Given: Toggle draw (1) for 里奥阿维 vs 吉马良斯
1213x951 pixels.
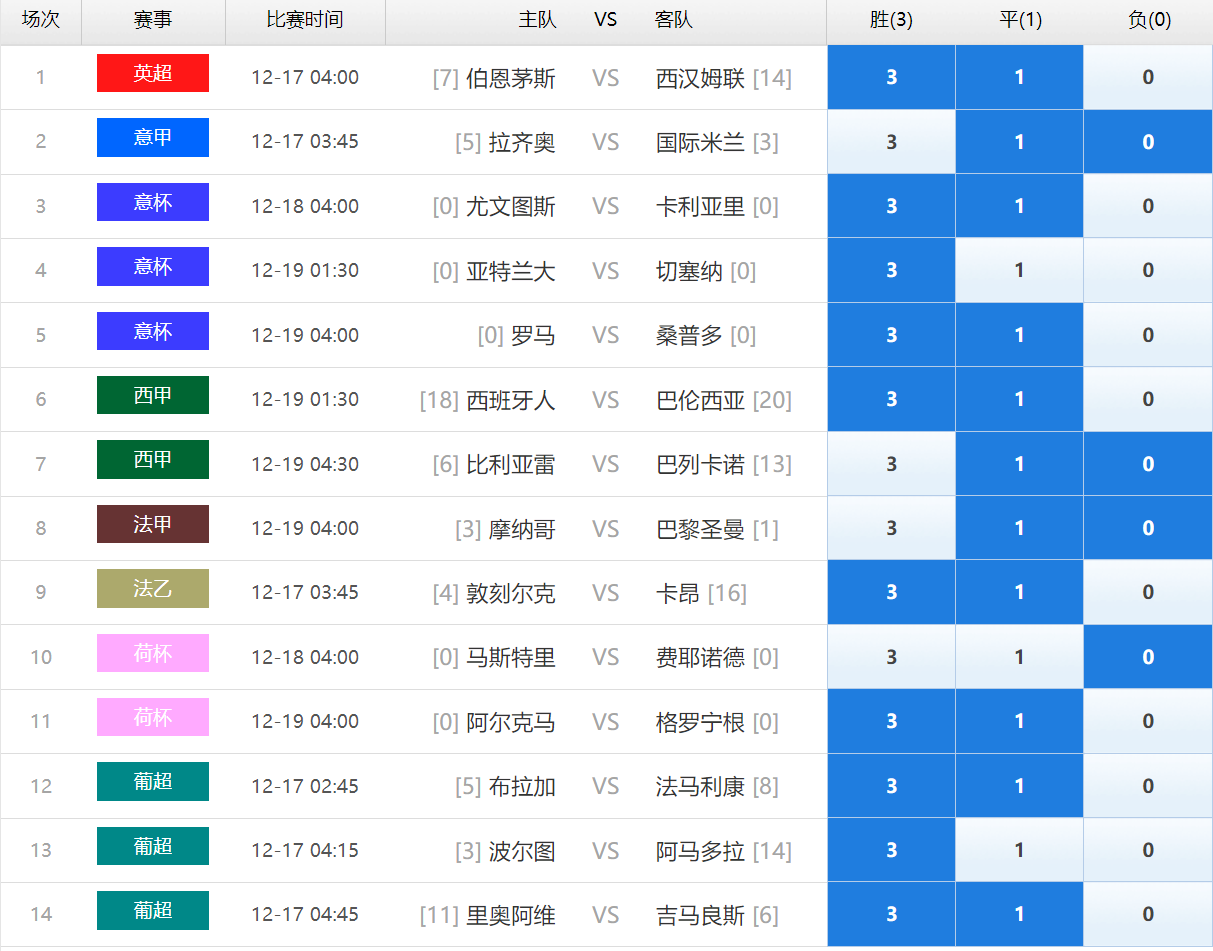Looking at the screenshot, I should pyautogui.click(x=1019, y=914).
